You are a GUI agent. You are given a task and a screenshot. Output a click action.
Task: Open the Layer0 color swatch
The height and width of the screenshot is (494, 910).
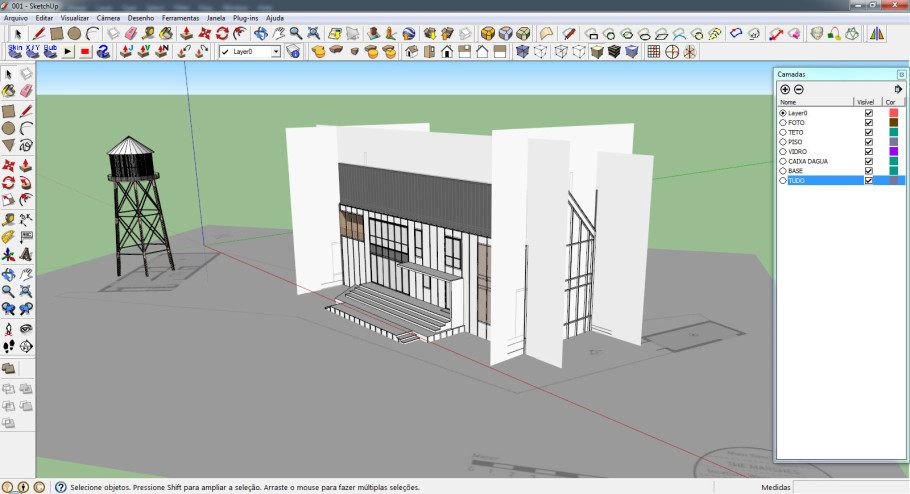[894, 113]
